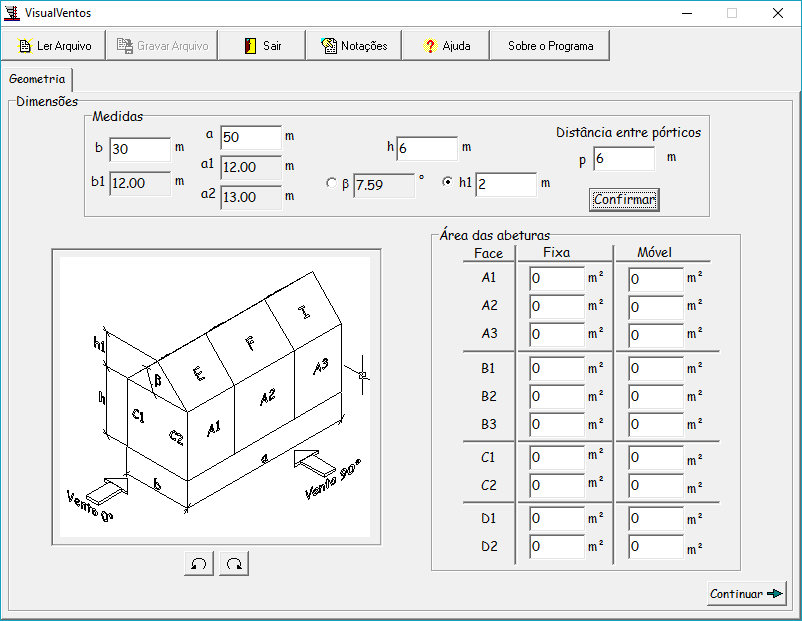Viewport: 802px width, 621px height.
Task: Click the Ler Arquivo toolbar button
Action: point(53,46)
